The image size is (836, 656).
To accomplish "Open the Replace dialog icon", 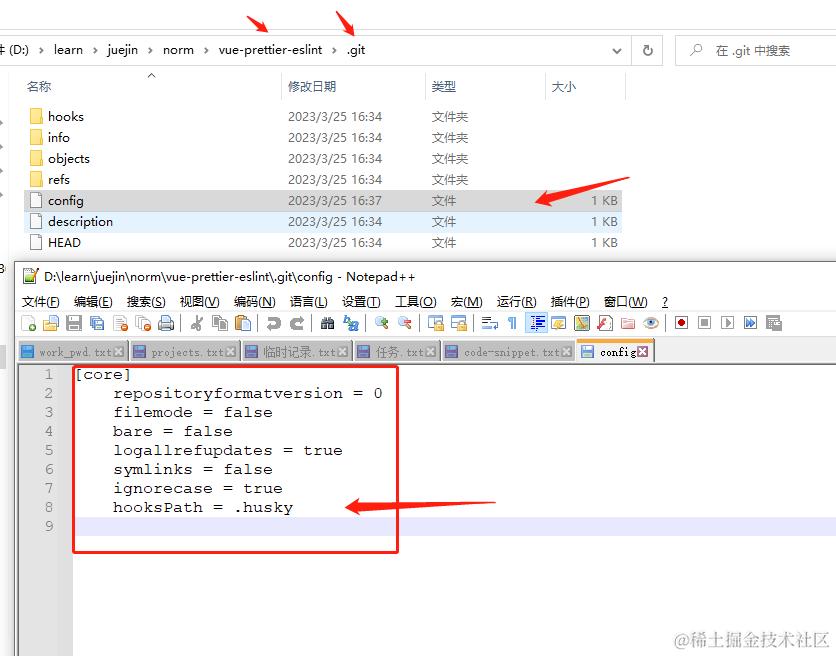I will pos(351,323).
